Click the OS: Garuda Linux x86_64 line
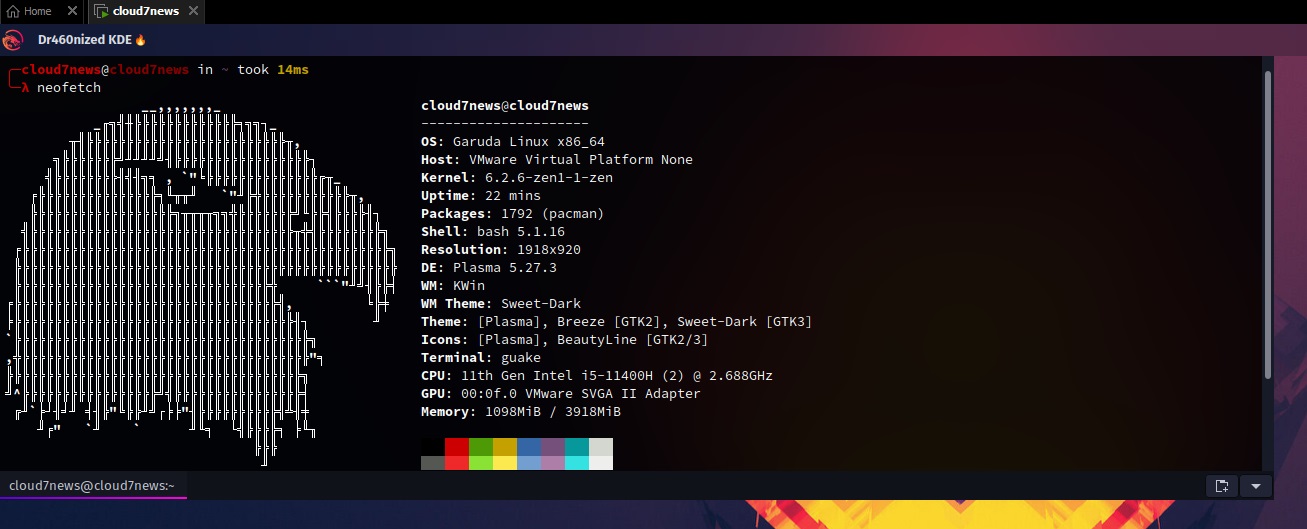The image size is (1307, 529). pos(513,142)
